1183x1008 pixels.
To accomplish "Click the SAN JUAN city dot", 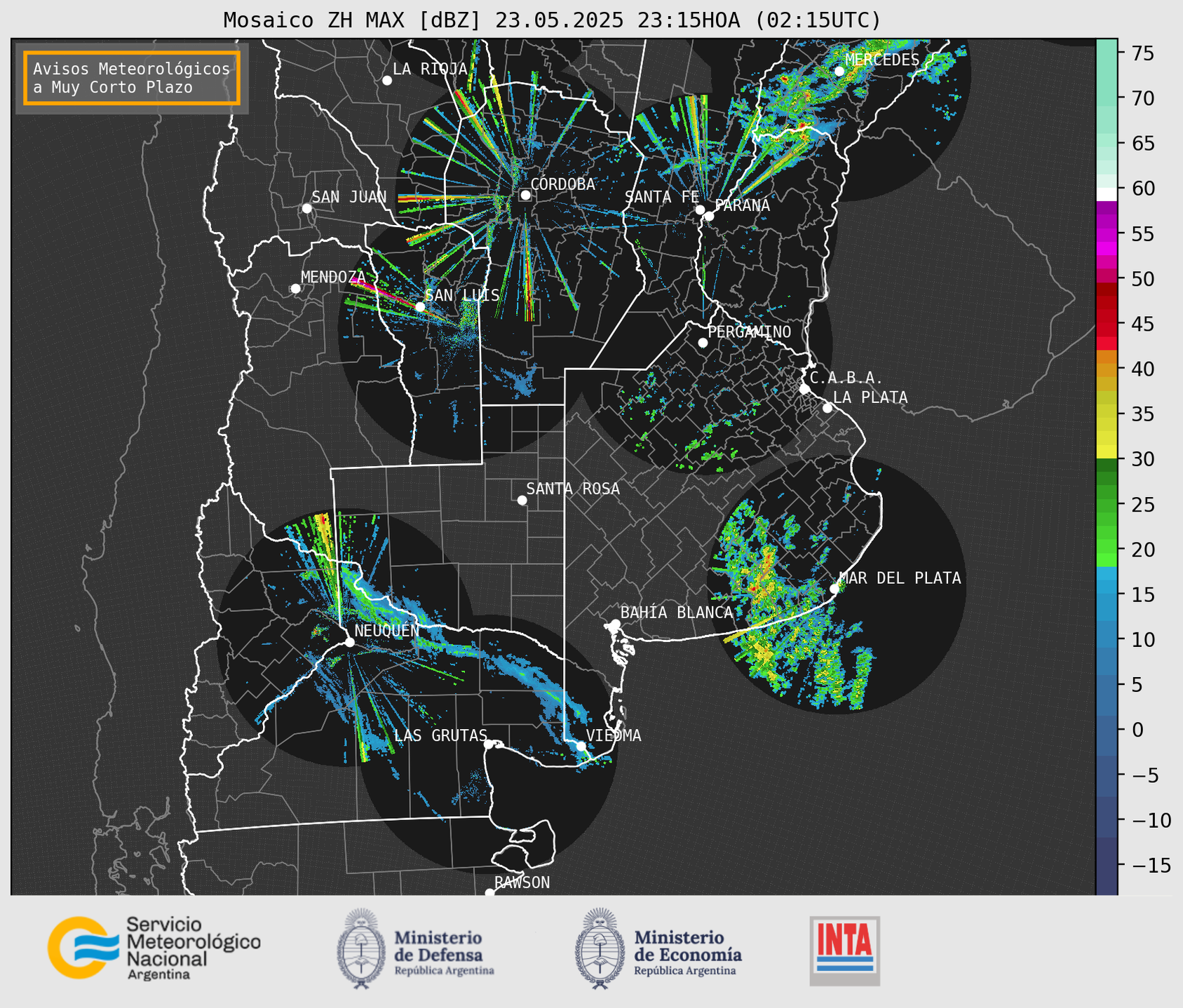I will (307, 208).
